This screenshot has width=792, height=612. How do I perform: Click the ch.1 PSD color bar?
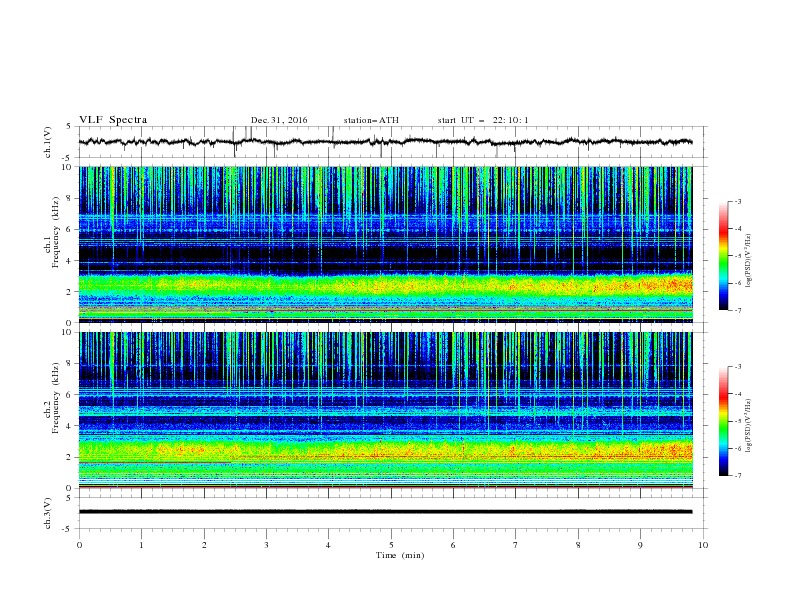[x=723, y=256]
